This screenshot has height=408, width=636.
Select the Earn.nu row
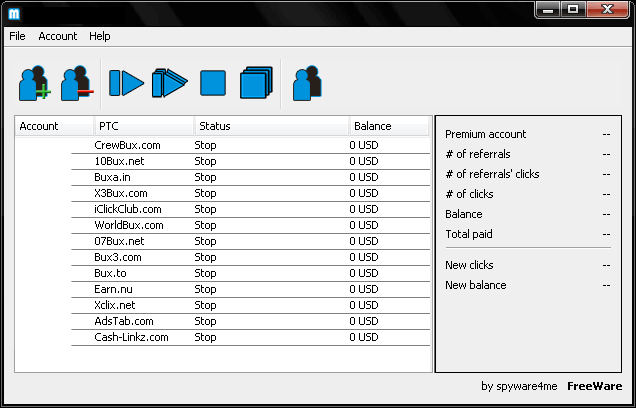(250, 290)
